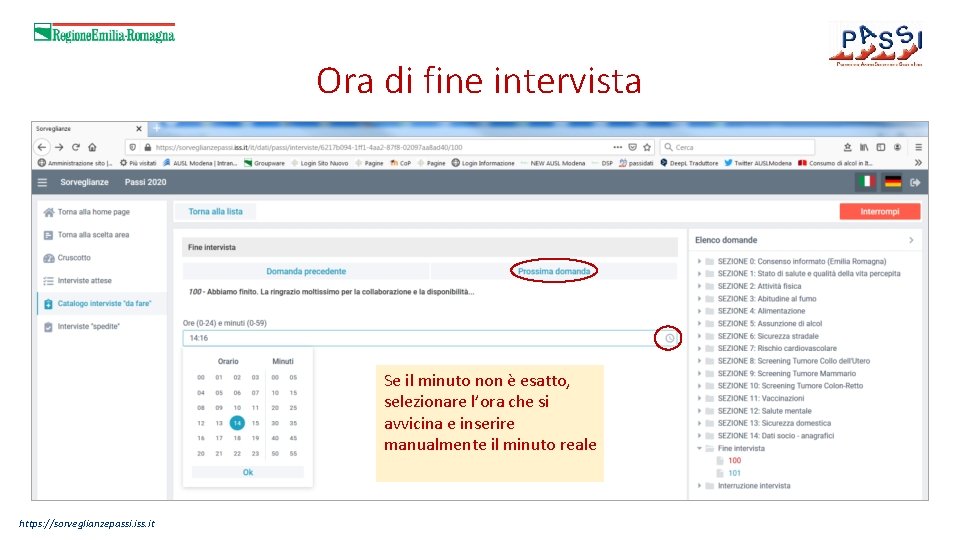Image resolution: width=960 pixels, height=540 pixels.
Task: Collapse the Fine intervista tree node
Action: [x=699, y=448]
